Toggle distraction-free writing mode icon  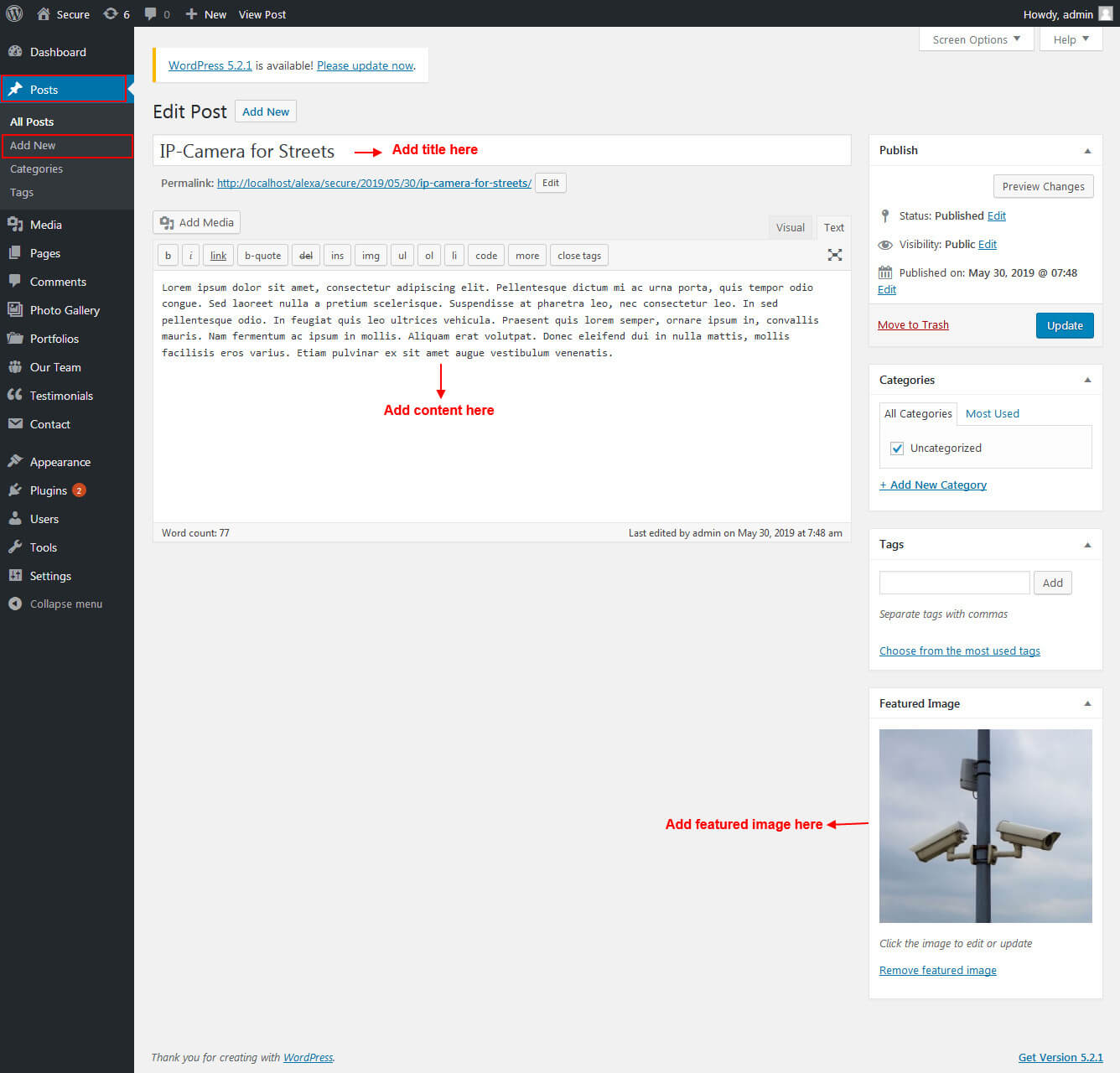[x=835, y=255]
